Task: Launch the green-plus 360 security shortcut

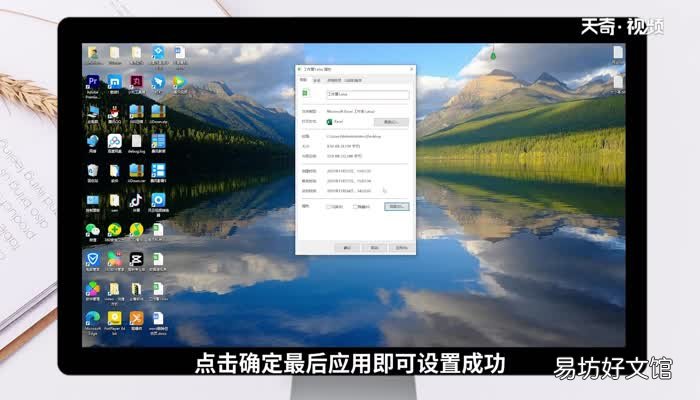Action: (114, 232)
